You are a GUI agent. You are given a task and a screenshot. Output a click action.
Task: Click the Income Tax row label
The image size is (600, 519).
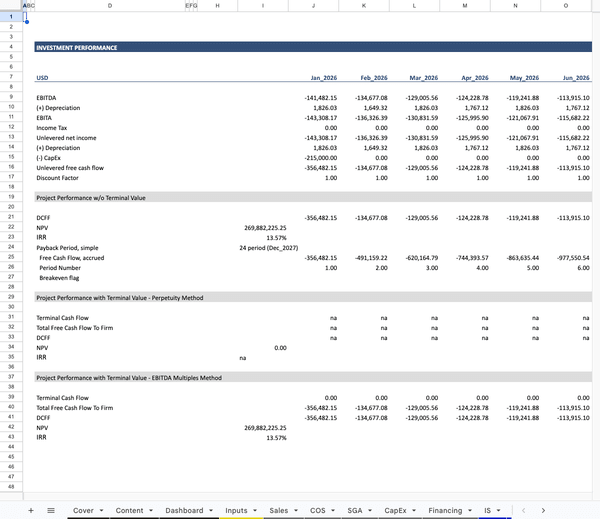point(52,128)
